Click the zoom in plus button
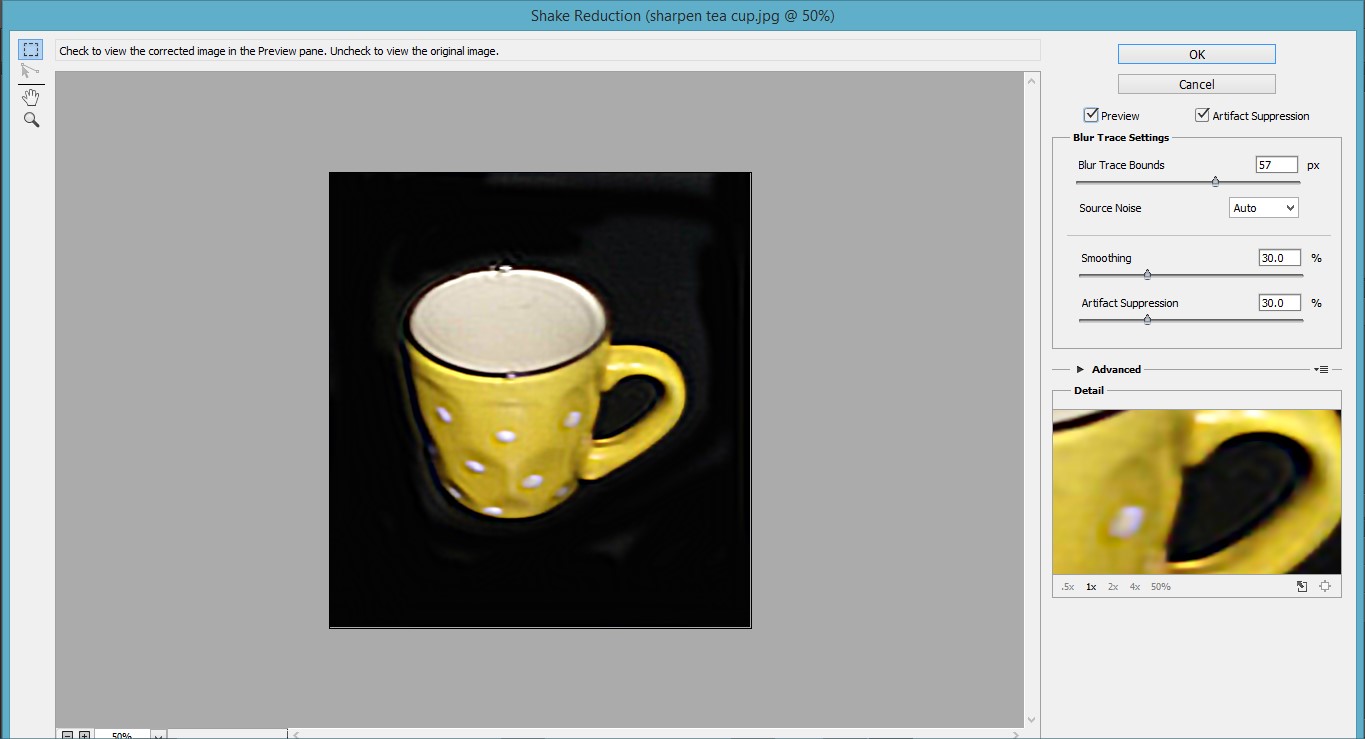1365x739 pixels. point(84,735)
